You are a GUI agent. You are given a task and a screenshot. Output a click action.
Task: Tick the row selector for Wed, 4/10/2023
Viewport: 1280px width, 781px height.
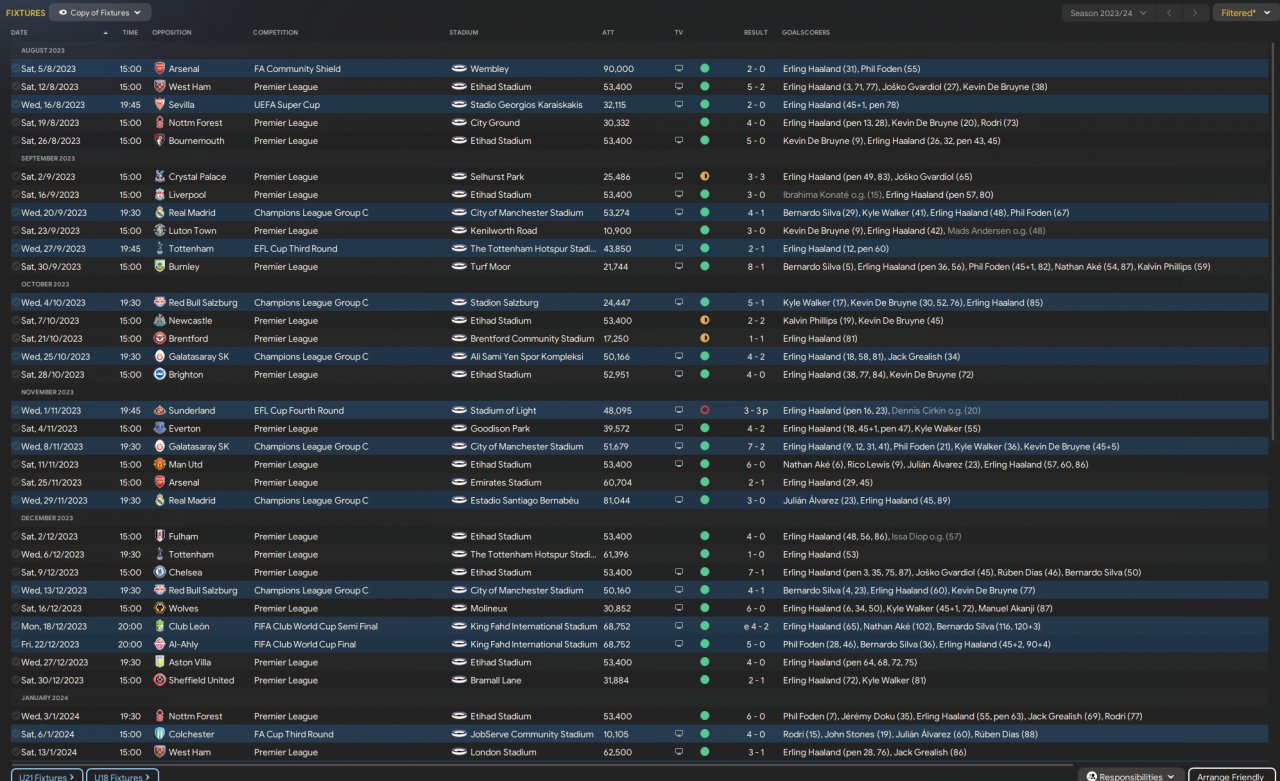click(x=15, y=303)
